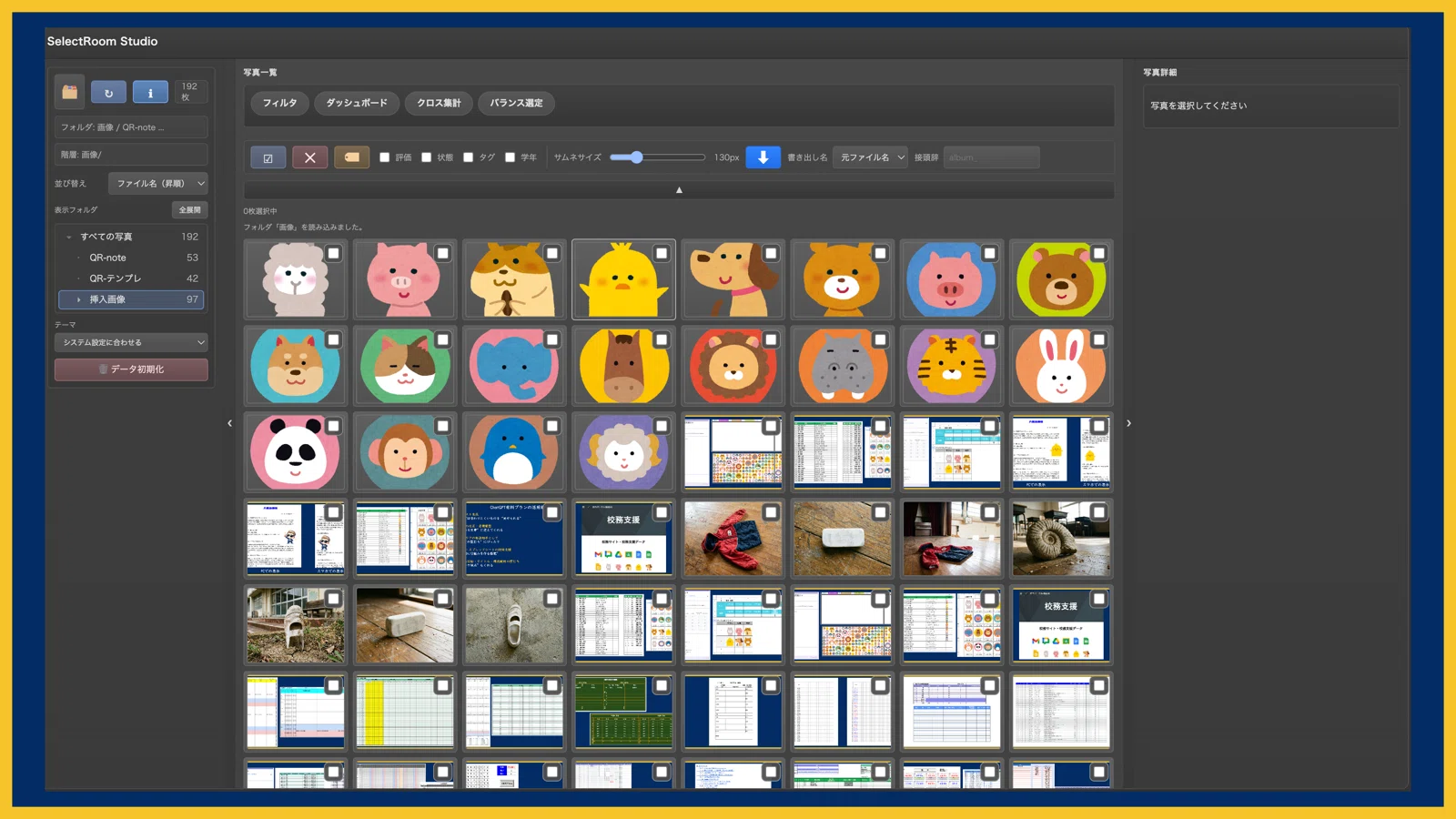Tick the pig in blue circle checkbox
Screen dimensions: 1456x819
tap(989, 254)
